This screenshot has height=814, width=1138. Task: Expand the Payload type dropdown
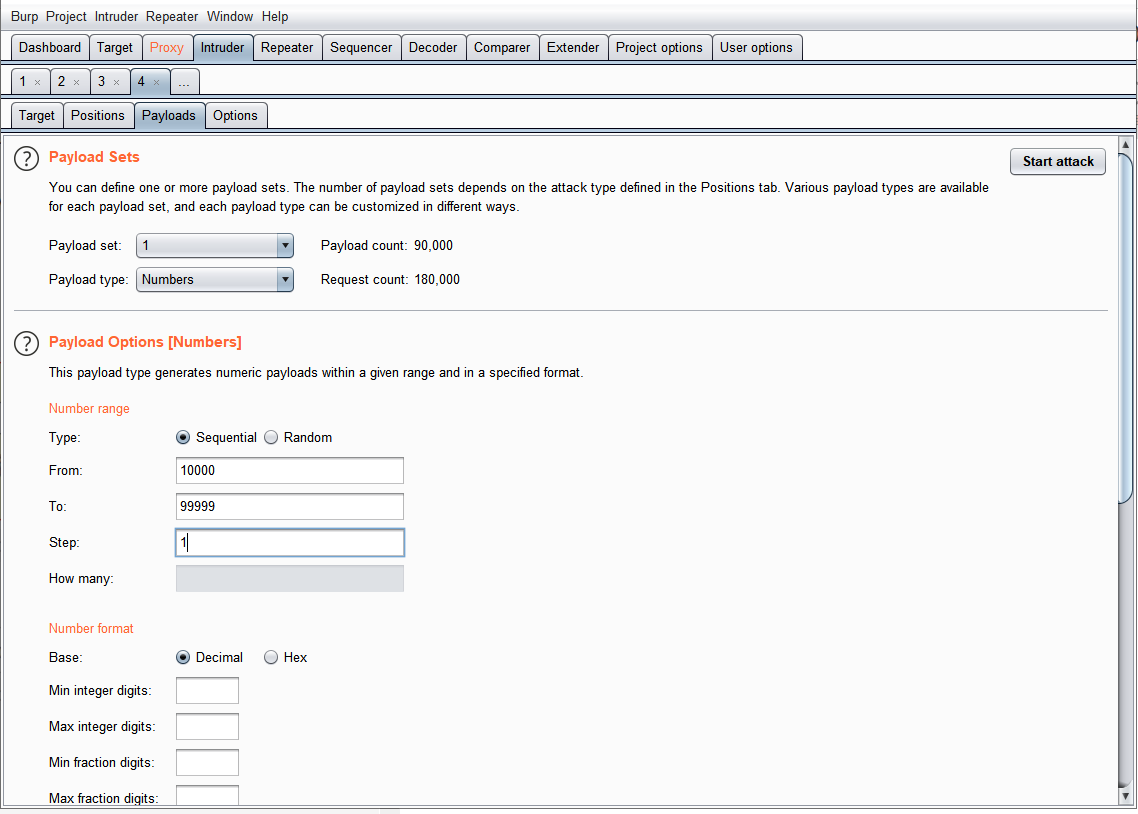[285, 280]
